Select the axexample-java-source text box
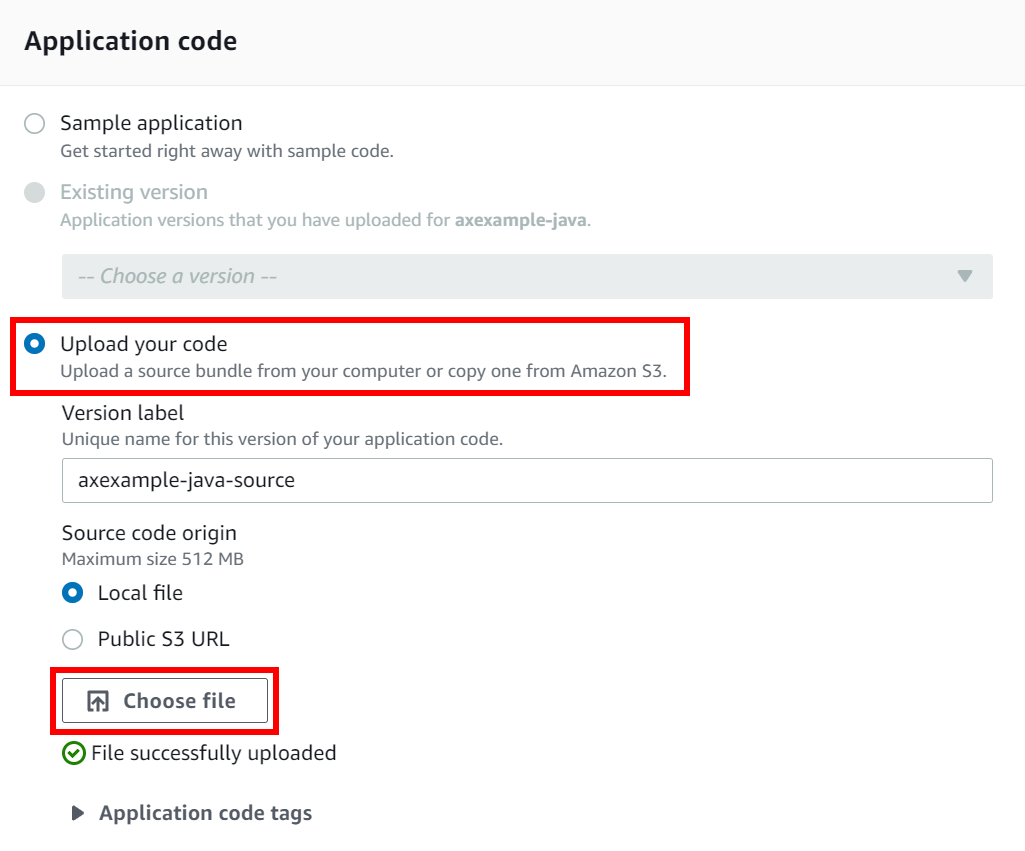1025x851 pixels. click(x=527, y=480)
